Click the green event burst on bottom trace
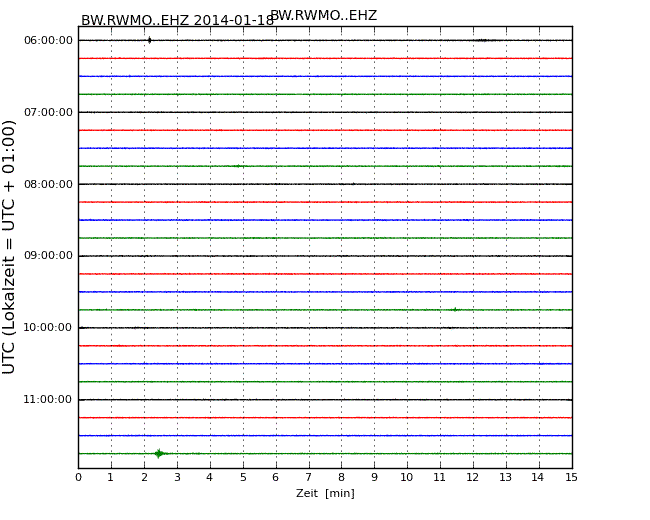Viewport: 650px width, 520px height. [160, 453]
